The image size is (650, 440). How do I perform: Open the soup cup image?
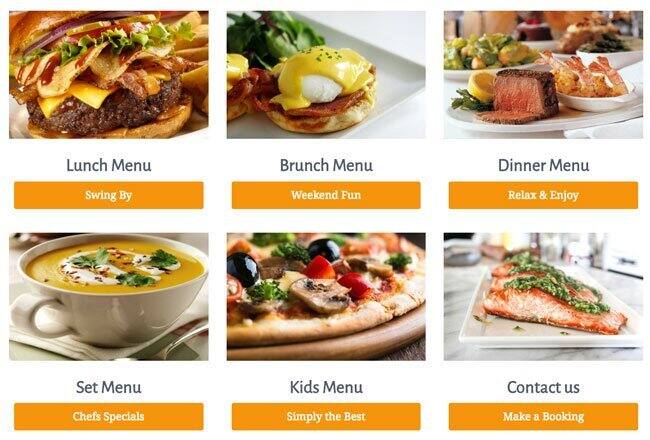pyautogui.click(x=109, y=297)
